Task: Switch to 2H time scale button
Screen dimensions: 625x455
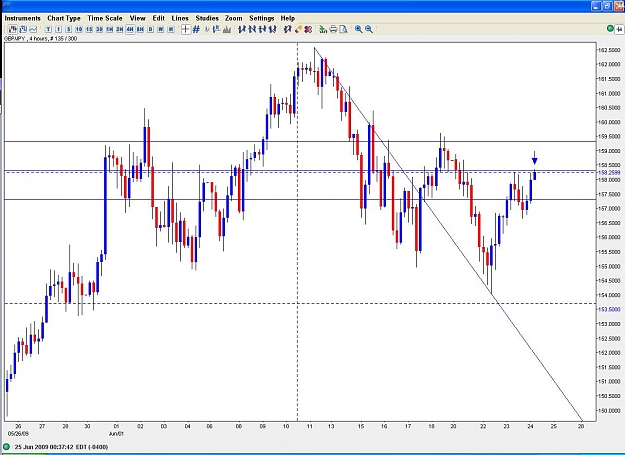Action: pyautogui.click(x=120, y=29)
